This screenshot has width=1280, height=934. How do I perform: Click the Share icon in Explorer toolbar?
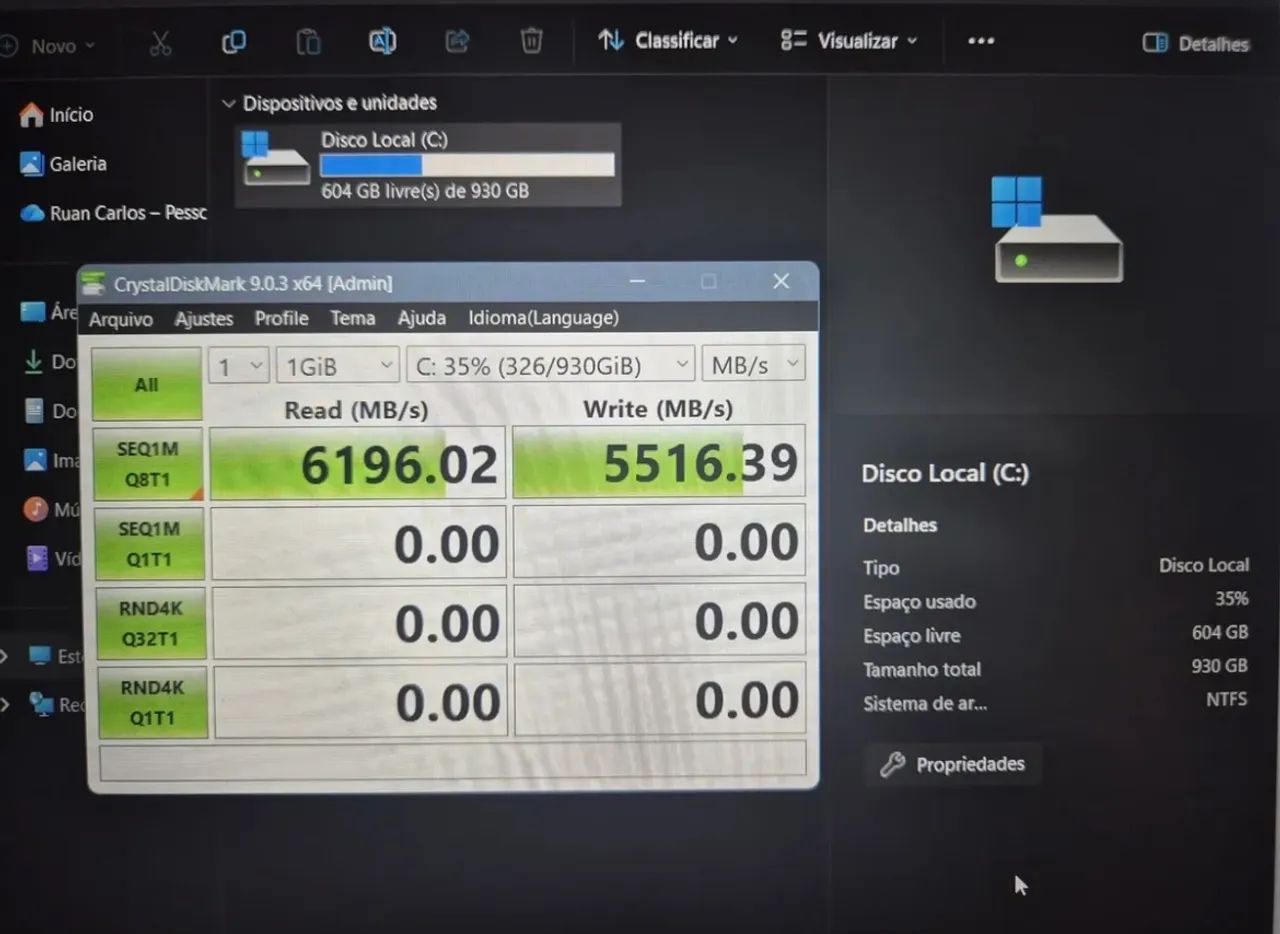click(x=457, y=40)
